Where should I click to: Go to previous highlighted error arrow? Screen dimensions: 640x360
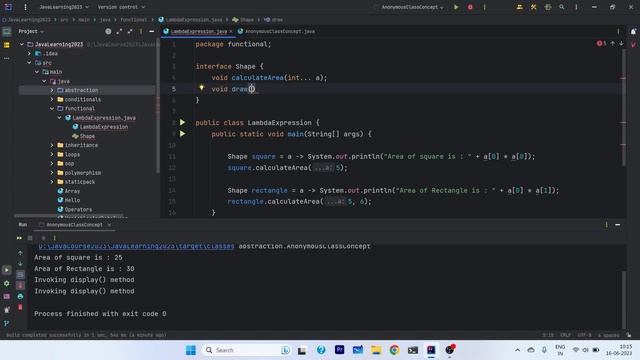tap(613, 43)
